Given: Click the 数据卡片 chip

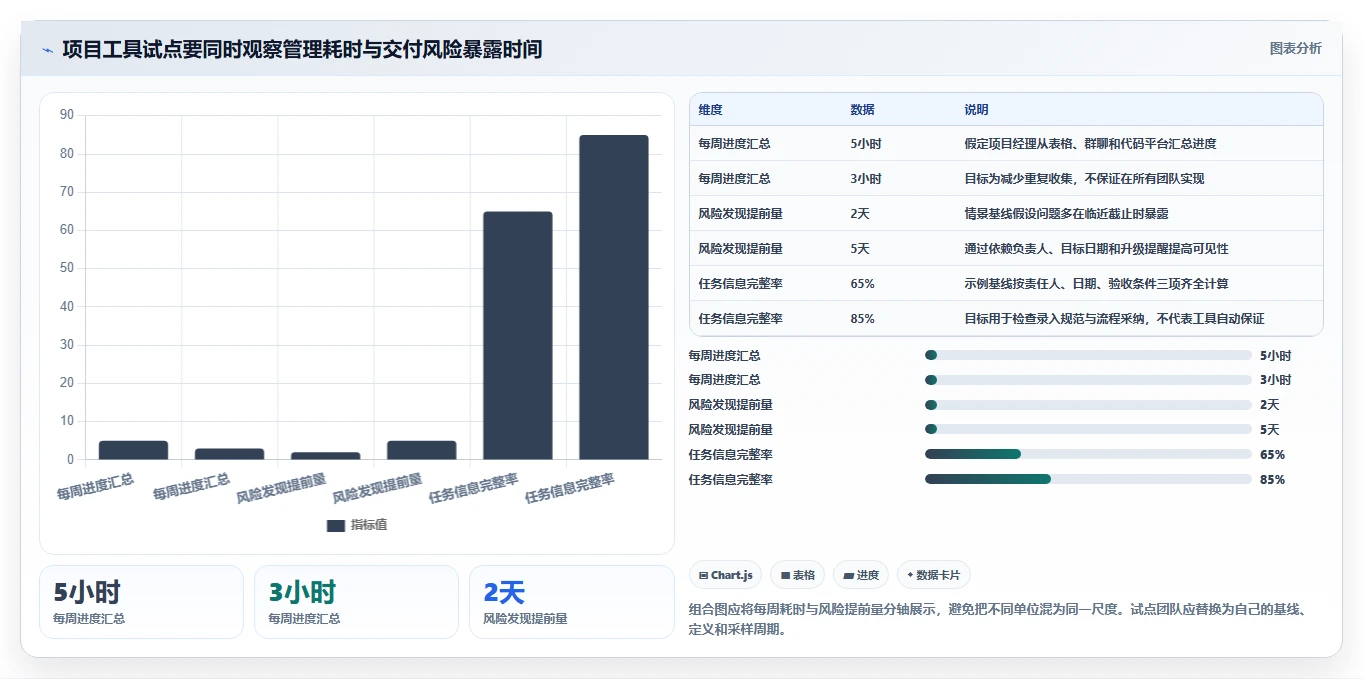Looking at the screenshot, I should click(x=933, y=575).
